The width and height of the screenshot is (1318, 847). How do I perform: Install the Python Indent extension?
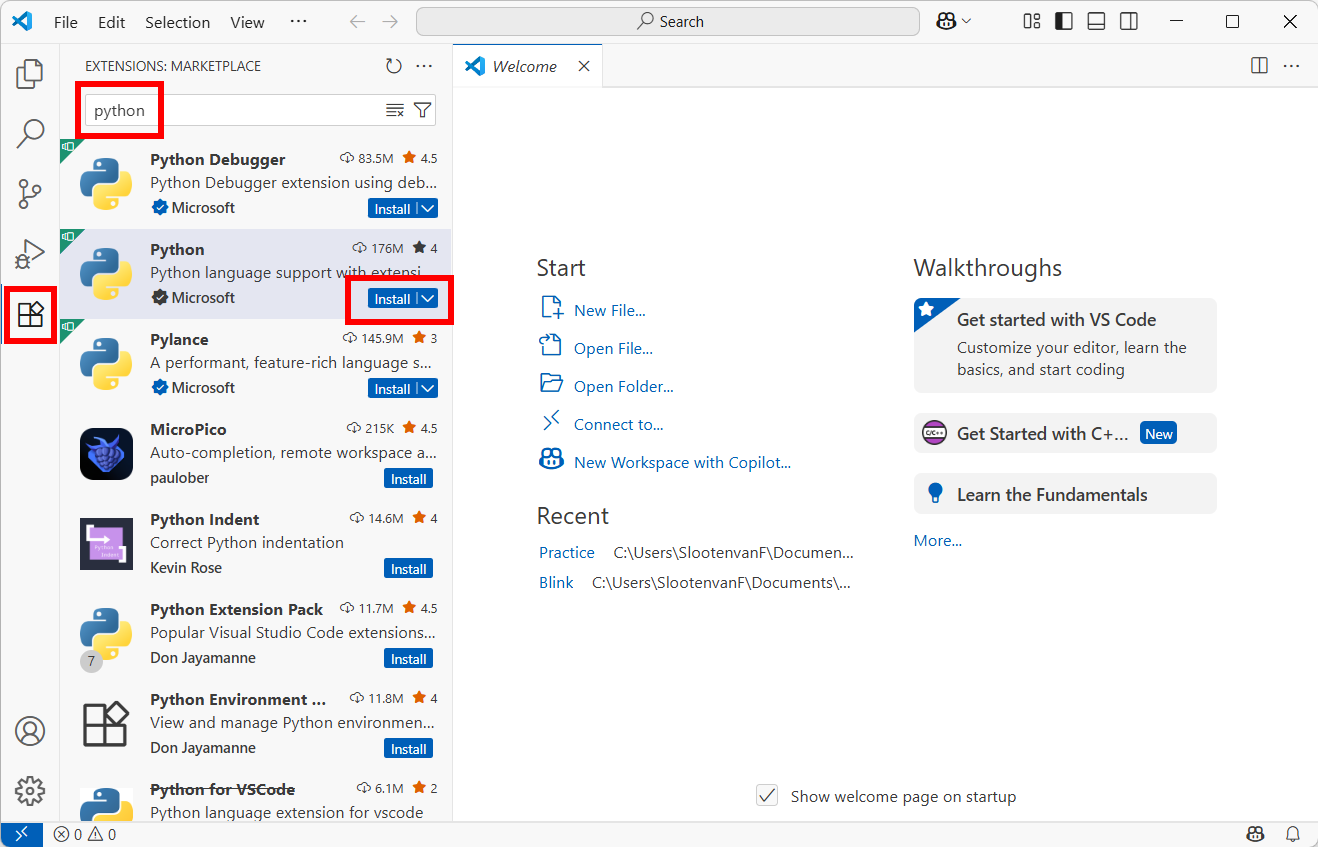tap(409, 568)
